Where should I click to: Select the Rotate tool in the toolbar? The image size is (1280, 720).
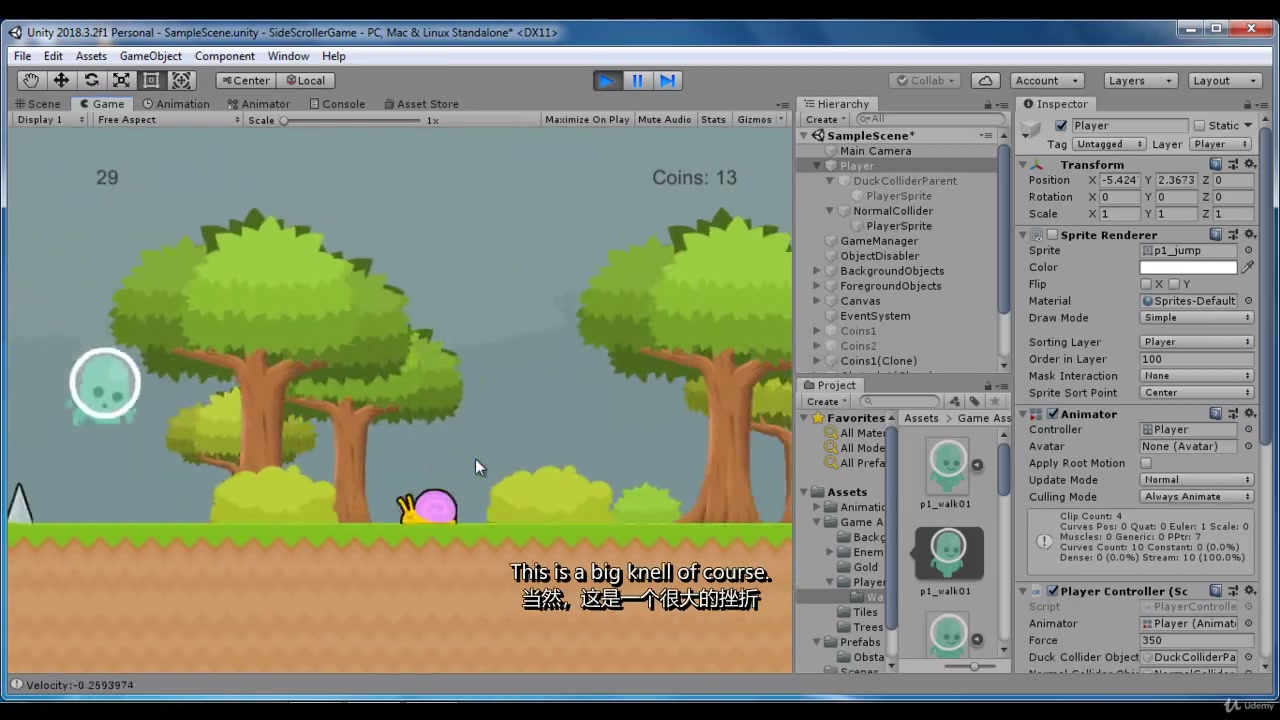coord(91,80)
